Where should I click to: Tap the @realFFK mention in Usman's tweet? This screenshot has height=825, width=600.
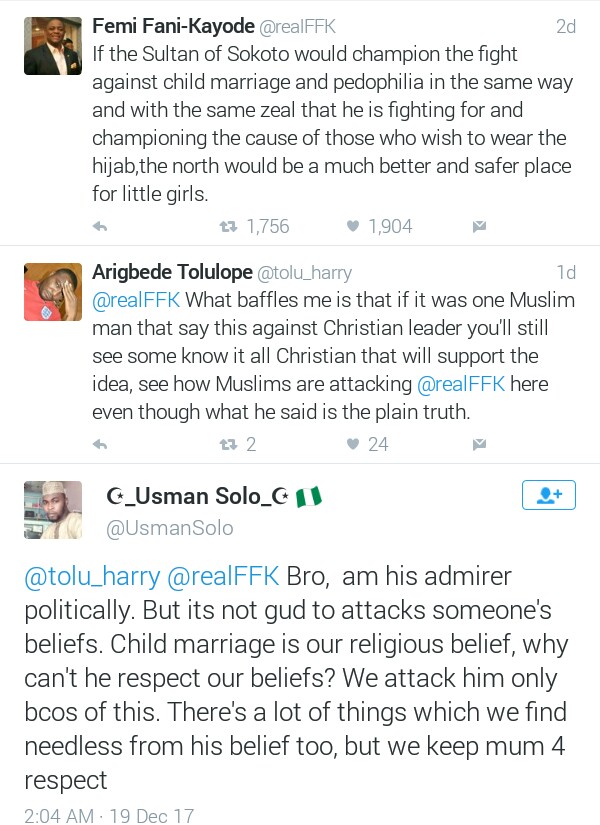(223, 576)
